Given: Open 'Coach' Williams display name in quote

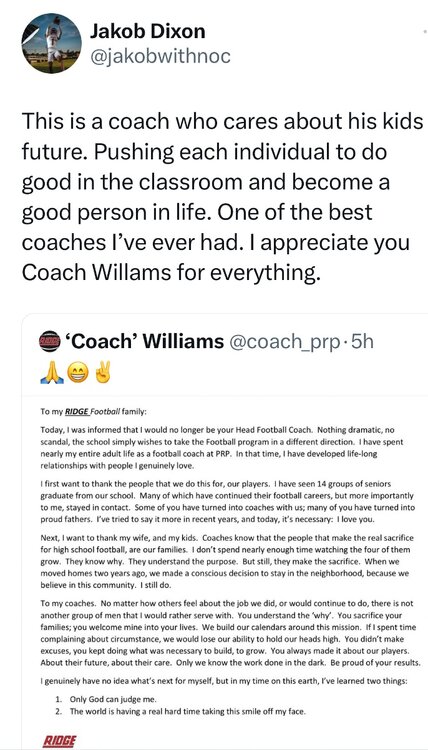Looking at the screenshot, I should pos(144,342).
